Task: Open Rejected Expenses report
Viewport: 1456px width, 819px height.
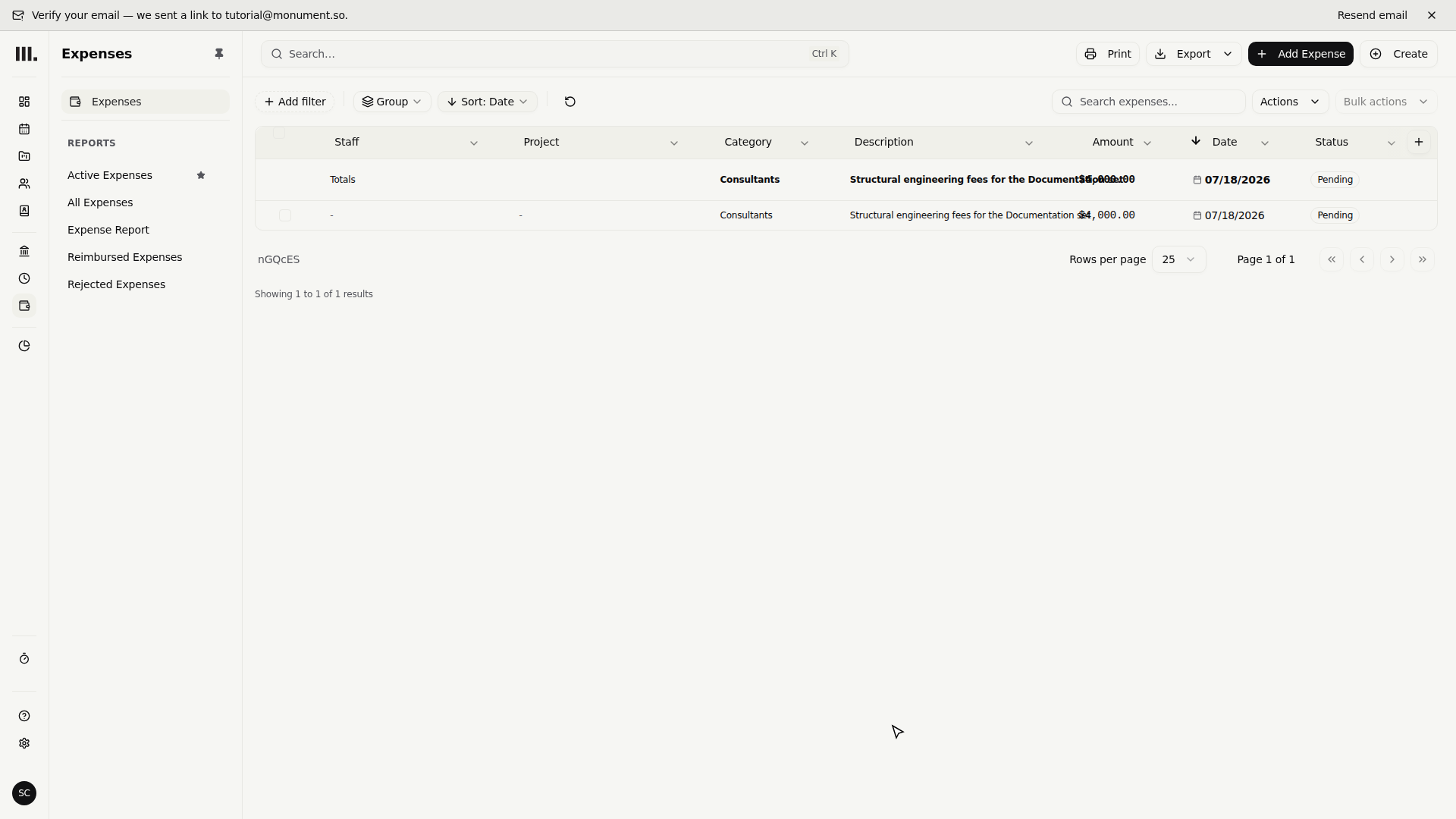Action: [x=117, y=284]
